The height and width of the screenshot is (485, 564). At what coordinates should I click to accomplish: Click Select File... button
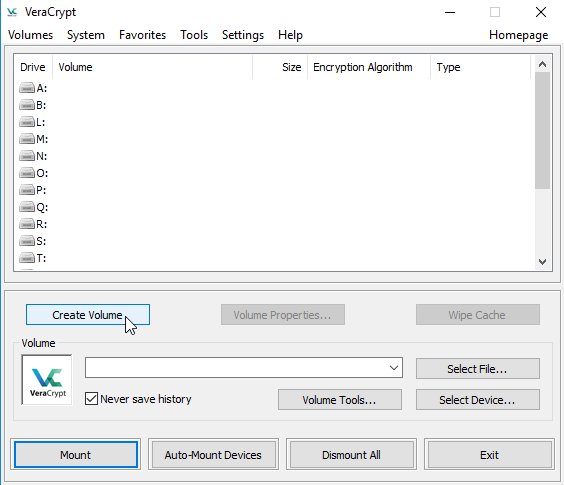point(478,369)
